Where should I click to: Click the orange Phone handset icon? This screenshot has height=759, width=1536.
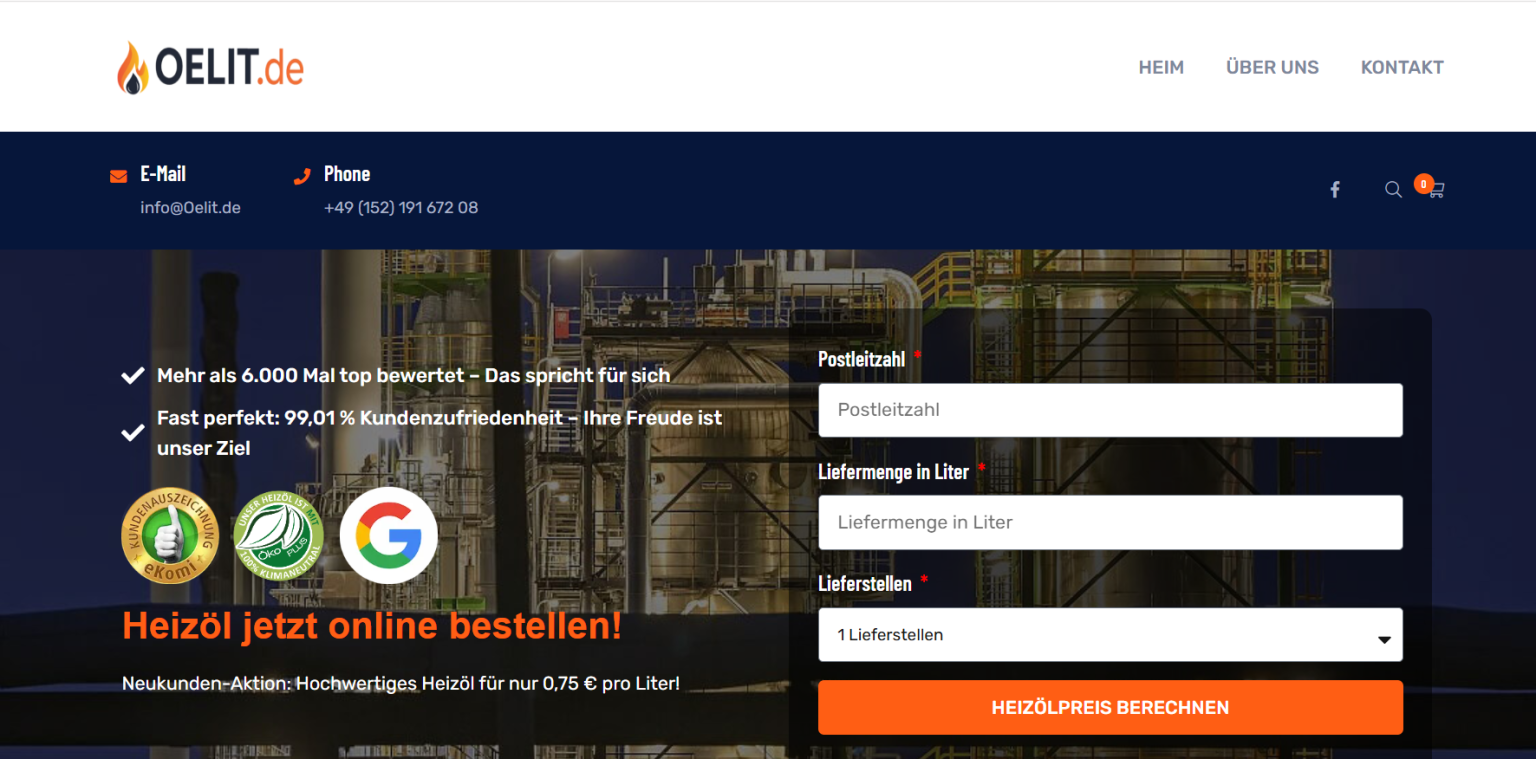pyautogui.click(x=302, y=176)
